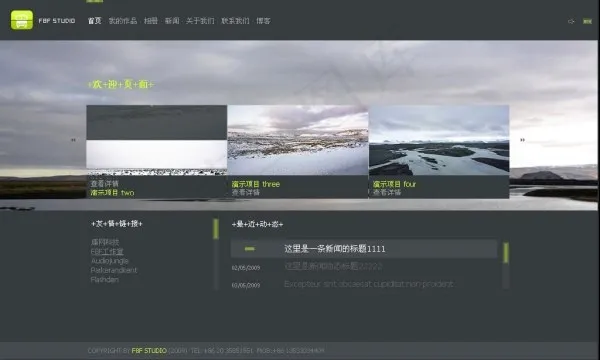Click the green FBF Studio logo icon
Image resolution: width=600 pixels, height=360 pixels.
22,20
